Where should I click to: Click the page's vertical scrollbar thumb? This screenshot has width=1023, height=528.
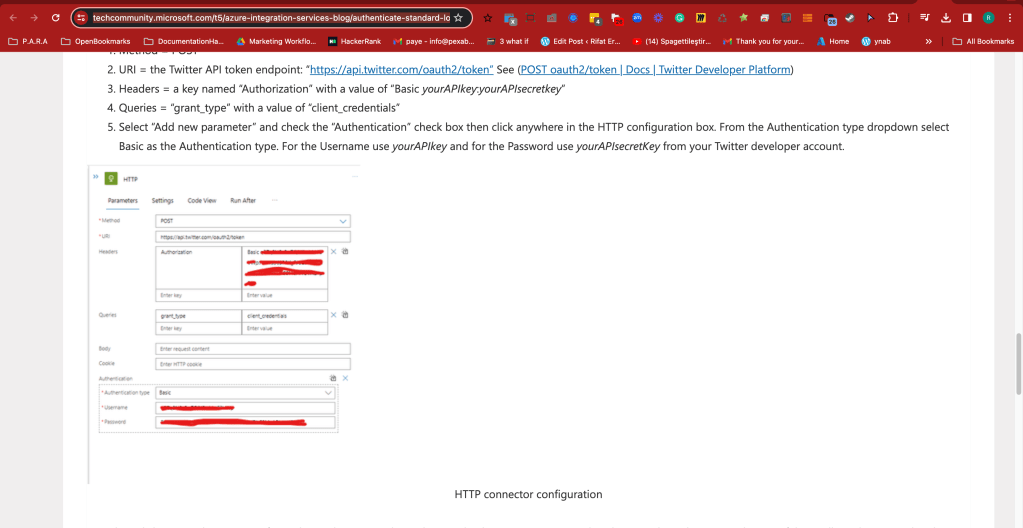1018,363
